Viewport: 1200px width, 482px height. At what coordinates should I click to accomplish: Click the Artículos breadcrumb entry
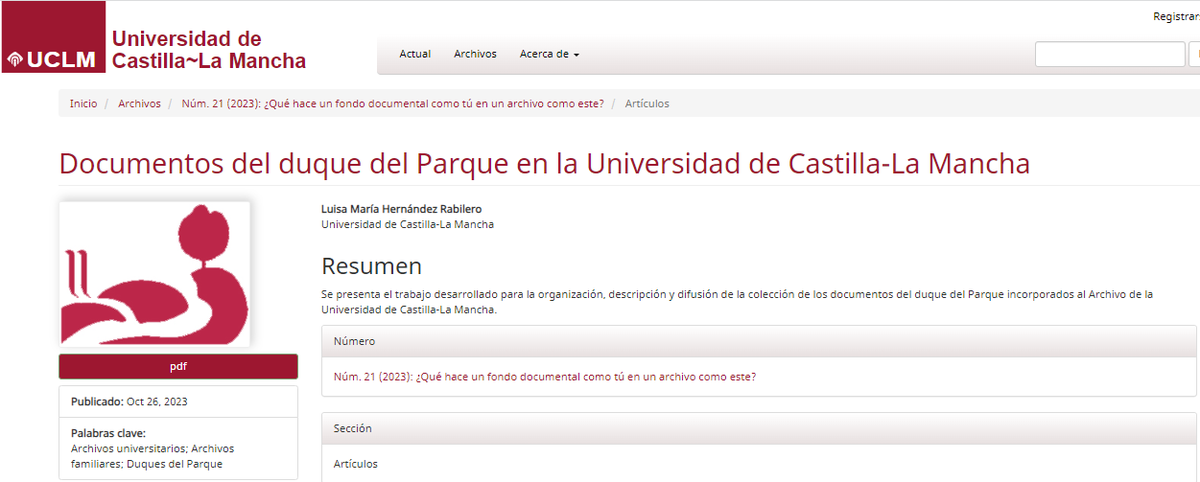point(647,103)
